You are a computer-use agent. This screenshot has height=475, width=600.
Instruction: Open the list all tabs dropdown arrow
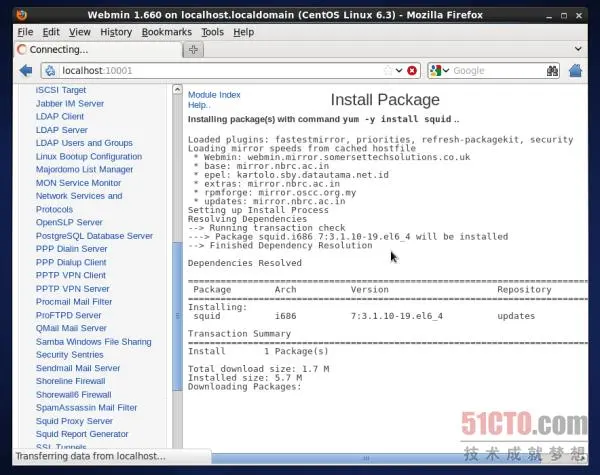pyautogui.click(x=578, y=49)
